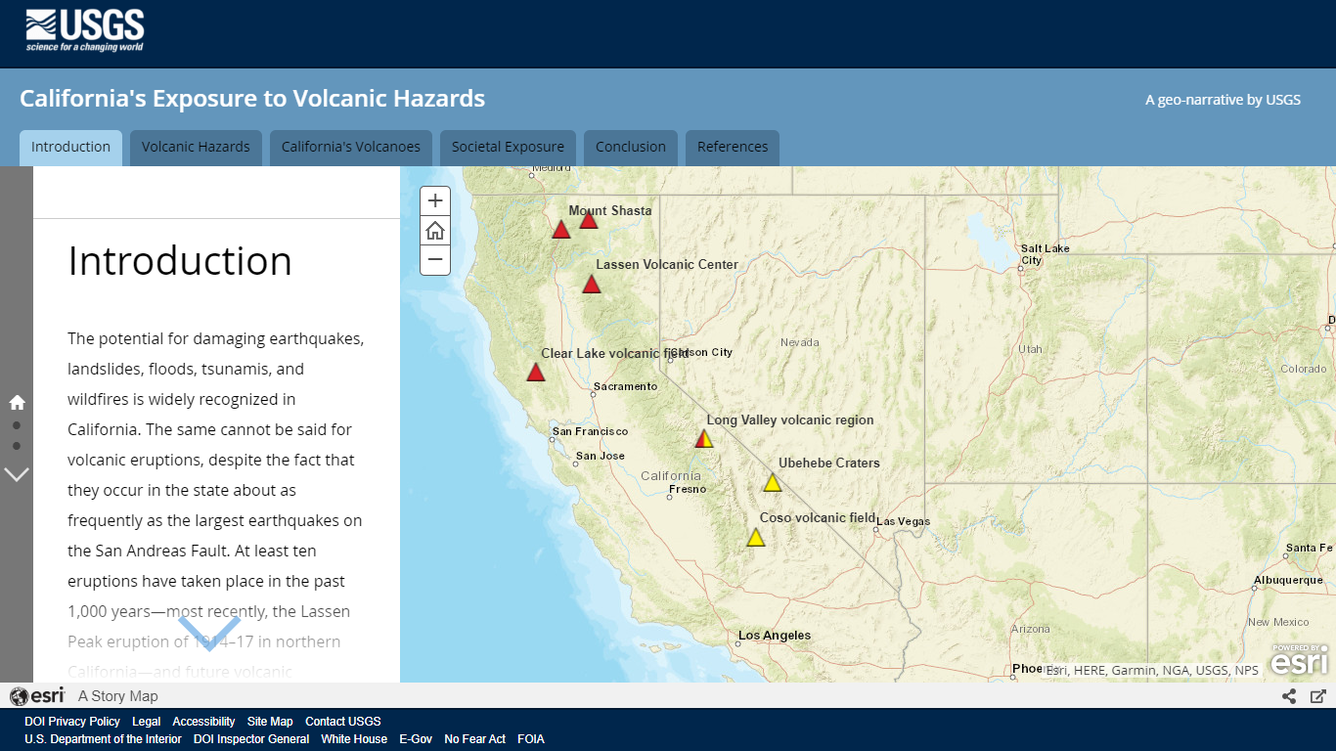This screenshot has height=751, width=1336.
Task: Open the FOIA link in the footer
Action: point(530,739)
